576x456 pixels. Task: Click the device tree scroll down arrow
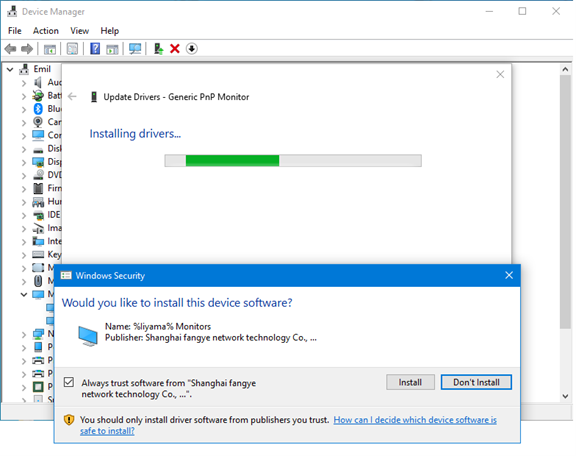(565, 396)
